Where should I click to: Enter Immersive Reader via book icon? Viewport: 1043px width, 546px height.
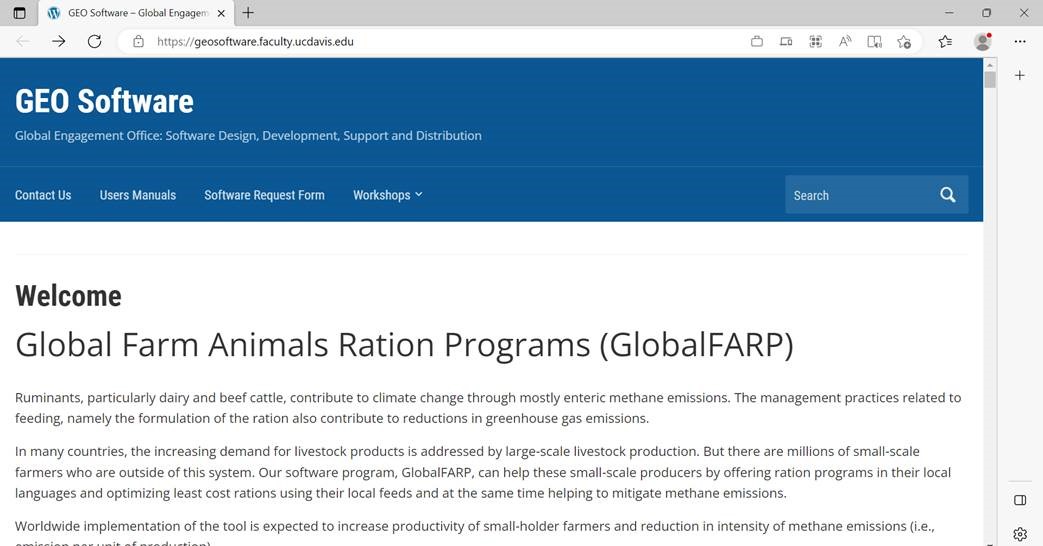(874, 41)
